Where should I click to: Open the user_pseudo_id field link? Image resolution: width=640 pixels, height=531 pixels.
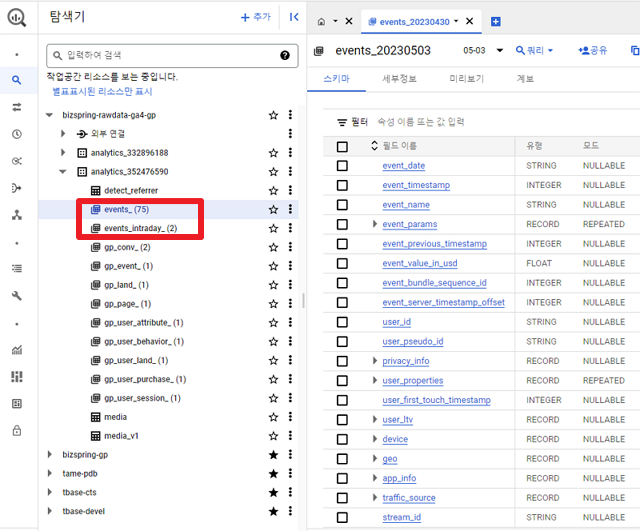413,342
